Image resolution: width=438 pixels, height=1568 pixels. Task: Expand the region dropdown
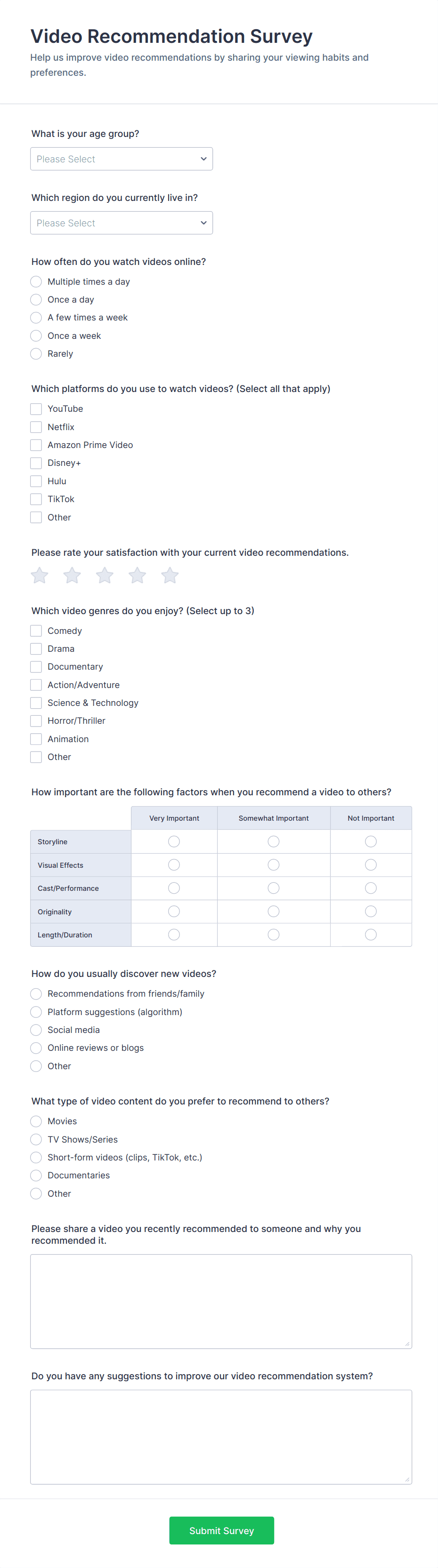[121, 223]
